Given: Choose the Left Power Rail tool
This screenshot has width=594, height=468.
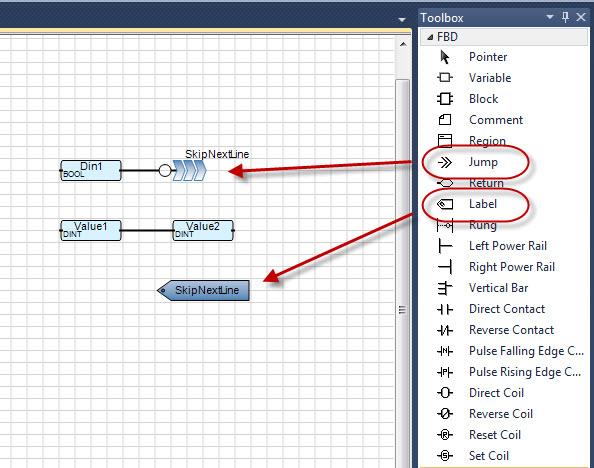Looking at the screenshot, I should coord(508,246).
